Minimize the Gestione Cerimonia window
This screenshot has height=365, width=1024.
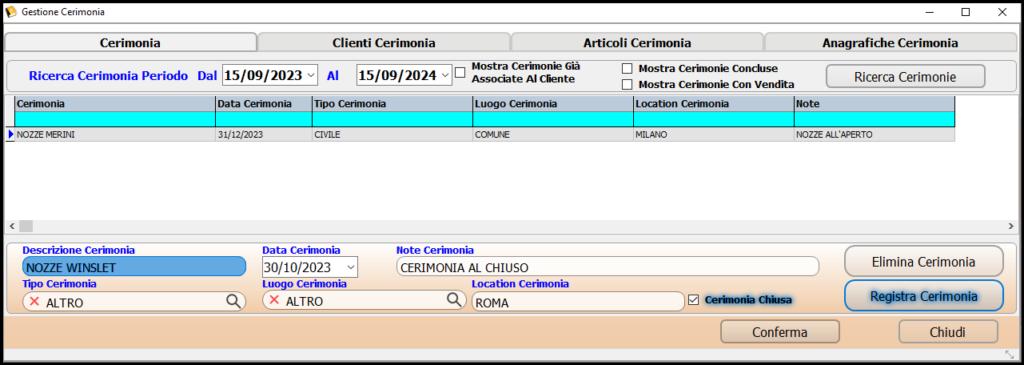pyautogui.click(x=930, y=12)
